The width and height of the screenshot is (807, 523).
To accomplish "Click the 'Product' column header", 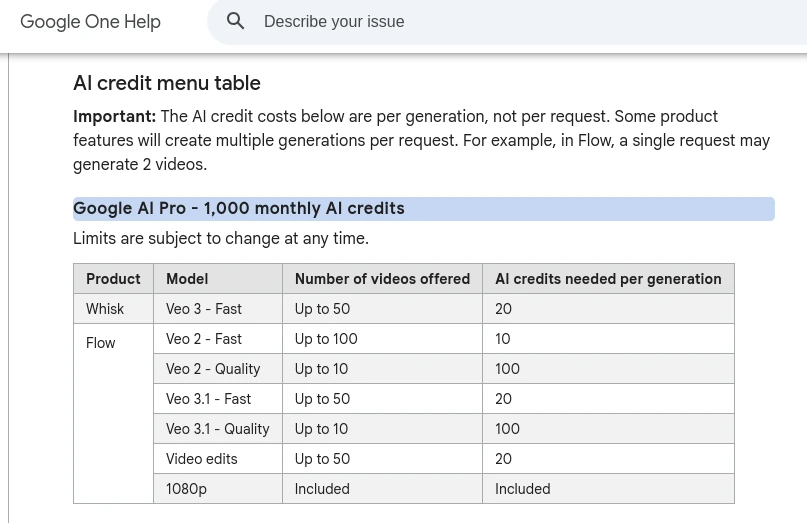I will [113, 278].
